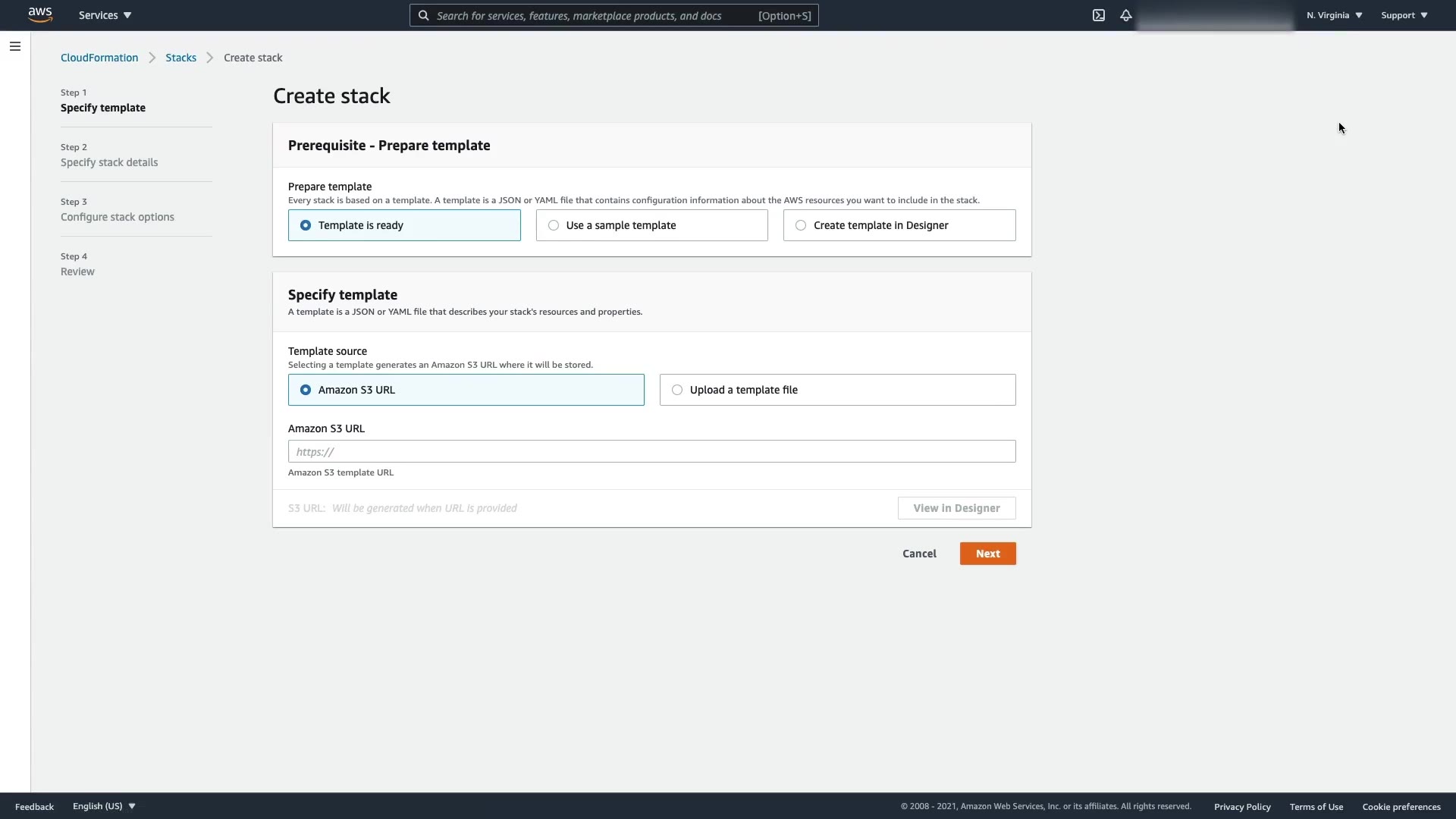Open Cookie preferences in footer
The width and height of the screenshot is (1456, 819).
pos(1401,807)
